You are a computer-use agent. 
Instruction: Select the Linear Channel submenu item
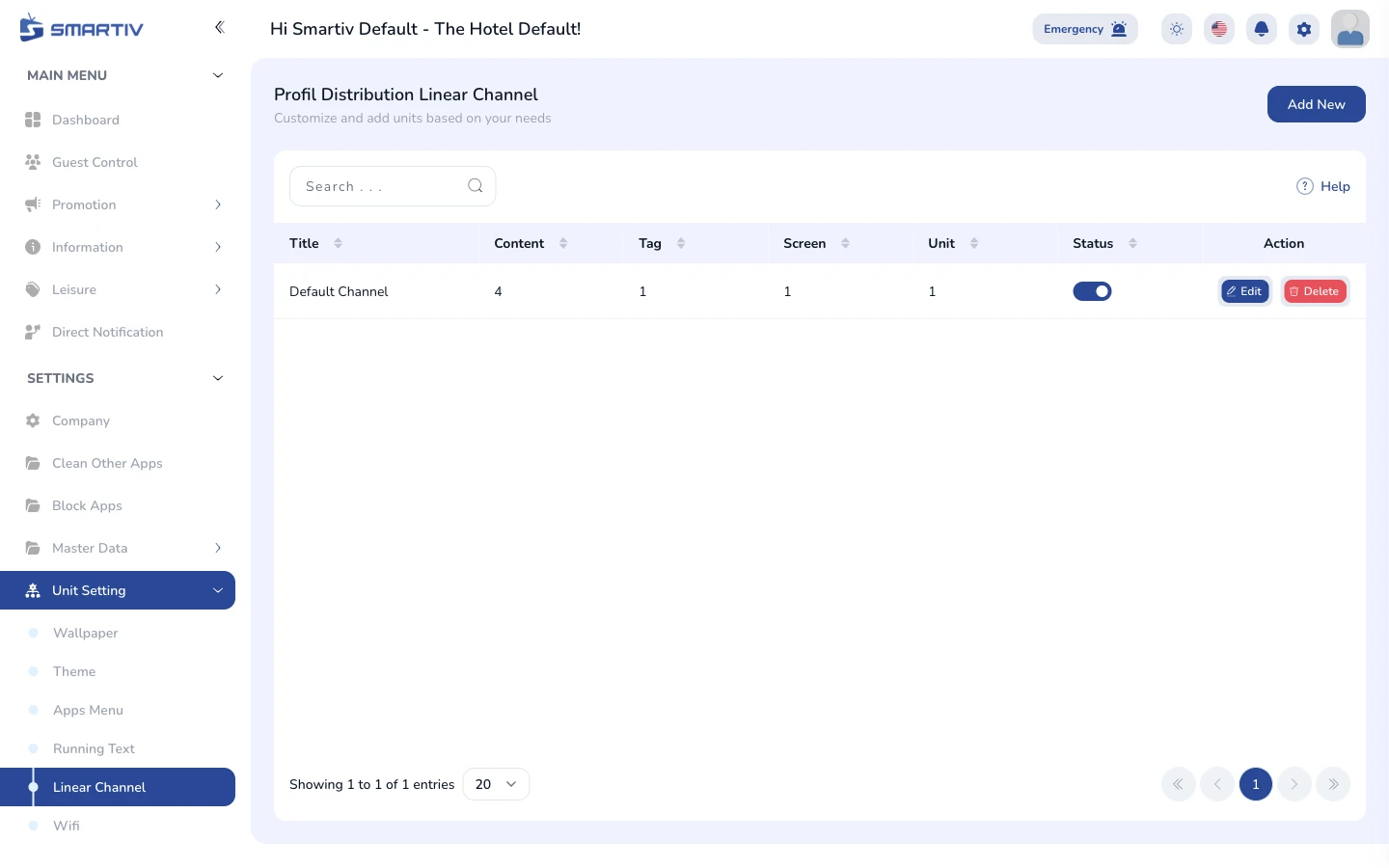118,787
